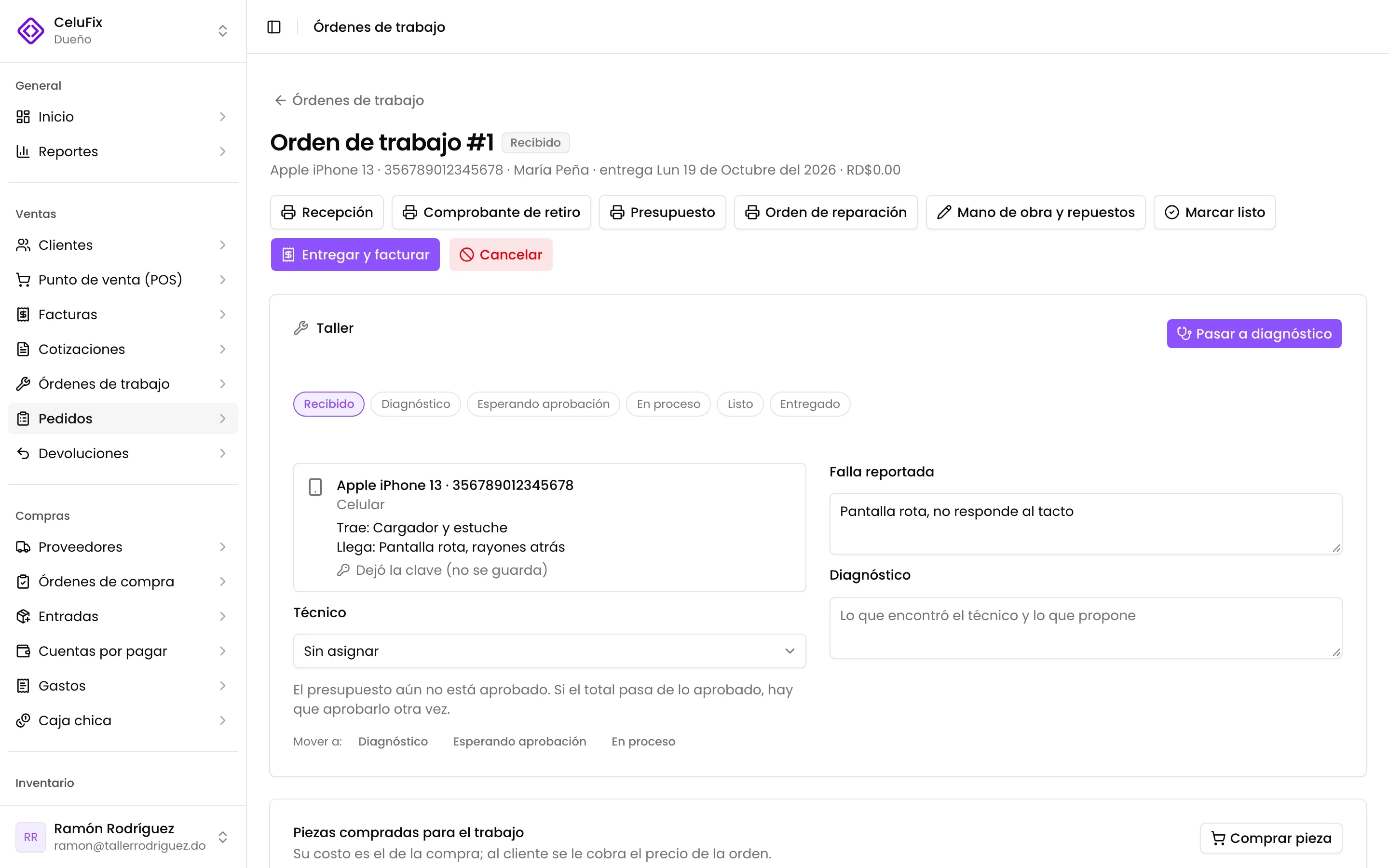
Task: Expand the Órdenes de compra chevron
Action: (223, 582)
